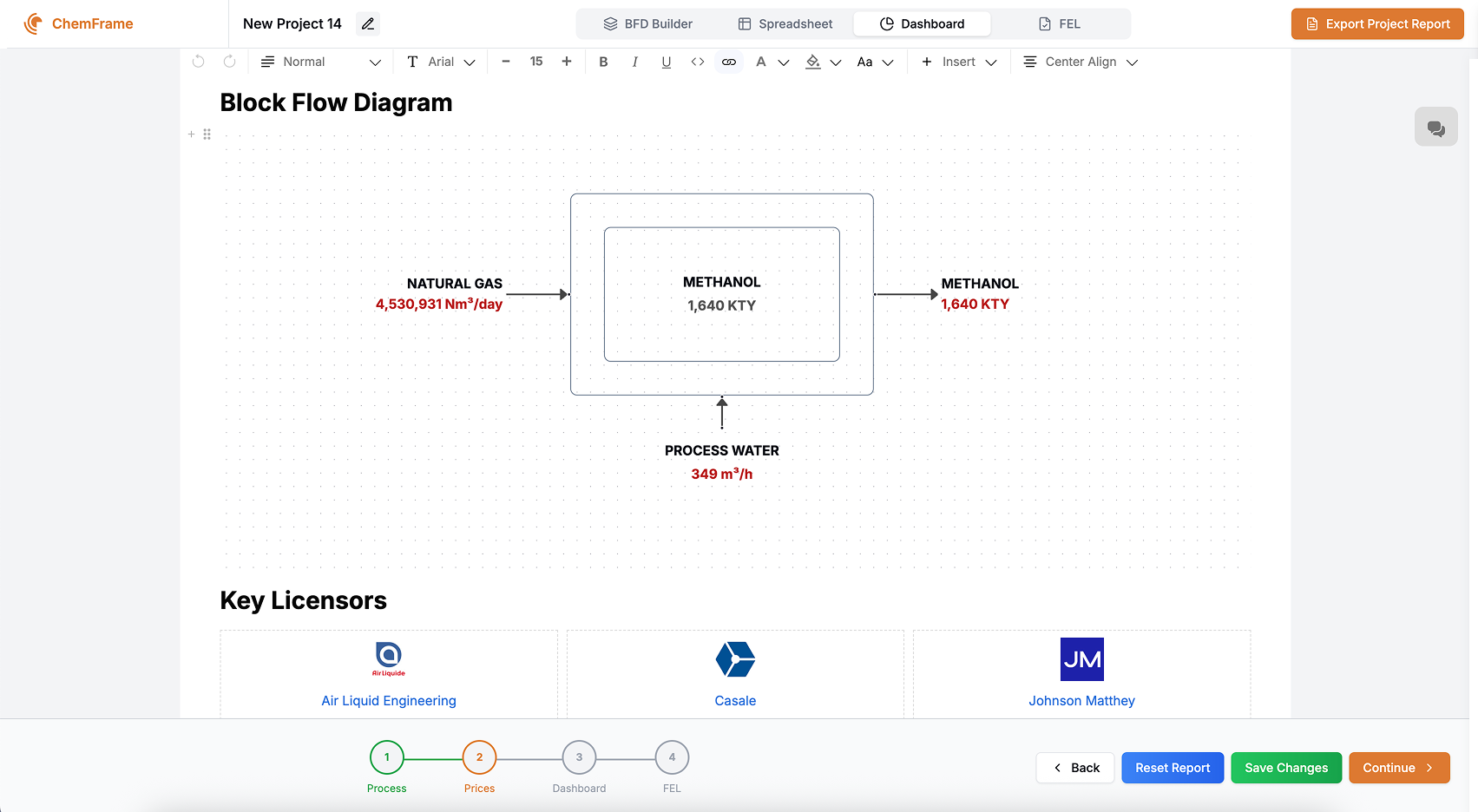Viewport: 1478px width, 812px height.
Task: Open the chat comments icon
Action: (x=1436, y=128)
